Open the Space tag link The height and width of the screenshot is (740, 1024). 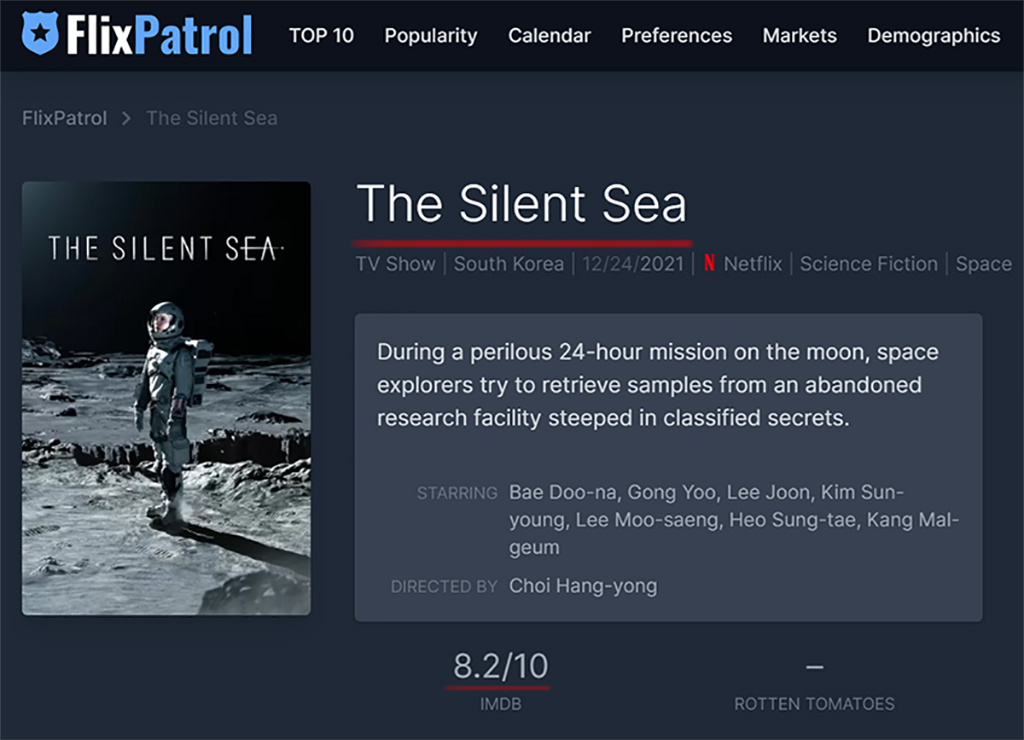click(984, 264)
